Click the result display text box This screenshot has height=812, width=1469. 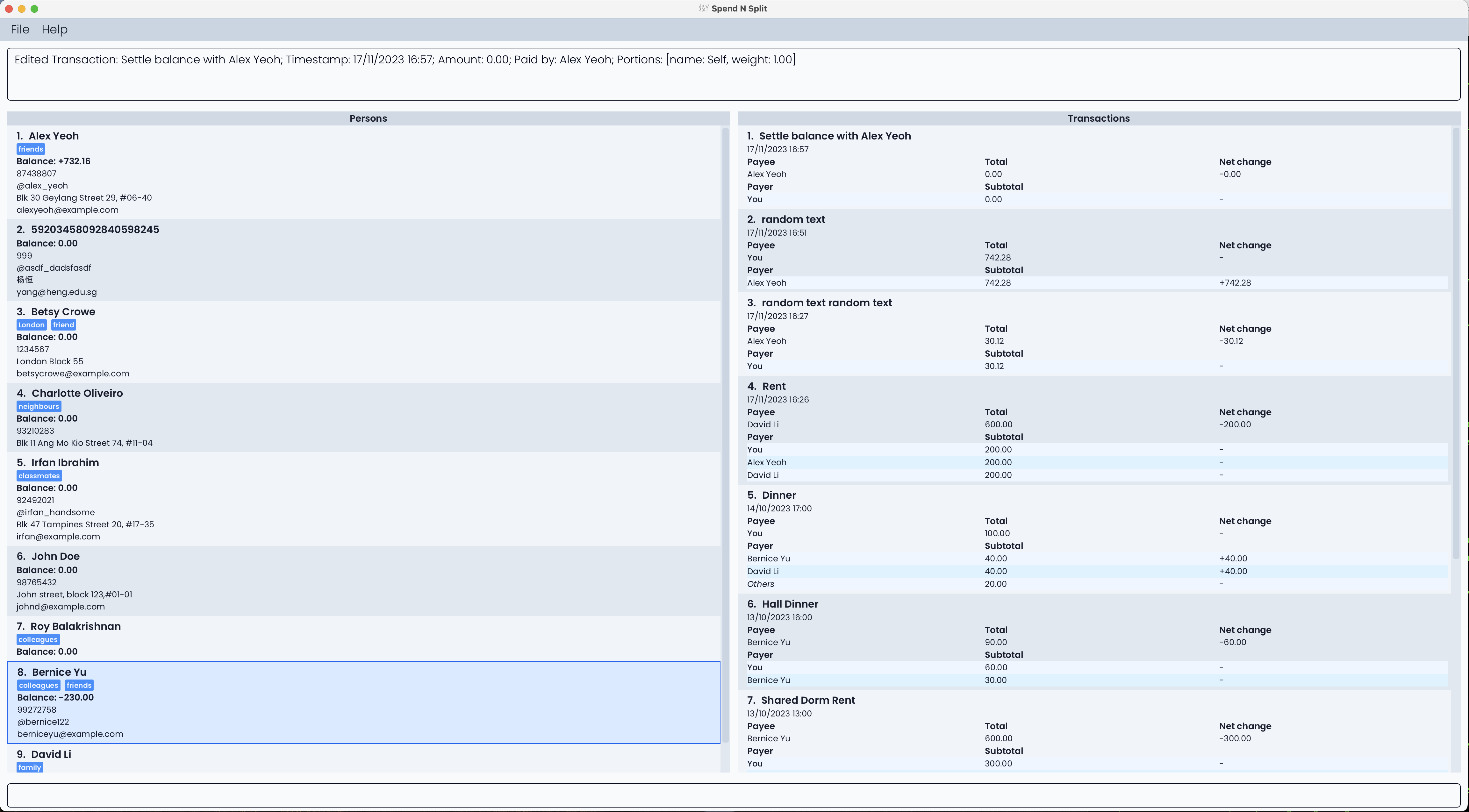733,74
